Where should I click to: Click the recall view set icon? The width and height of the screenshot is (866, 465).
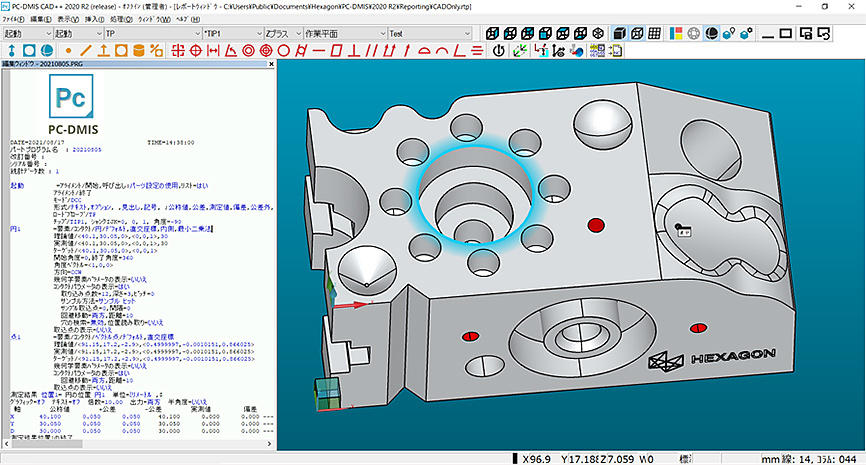pos(823,34)
